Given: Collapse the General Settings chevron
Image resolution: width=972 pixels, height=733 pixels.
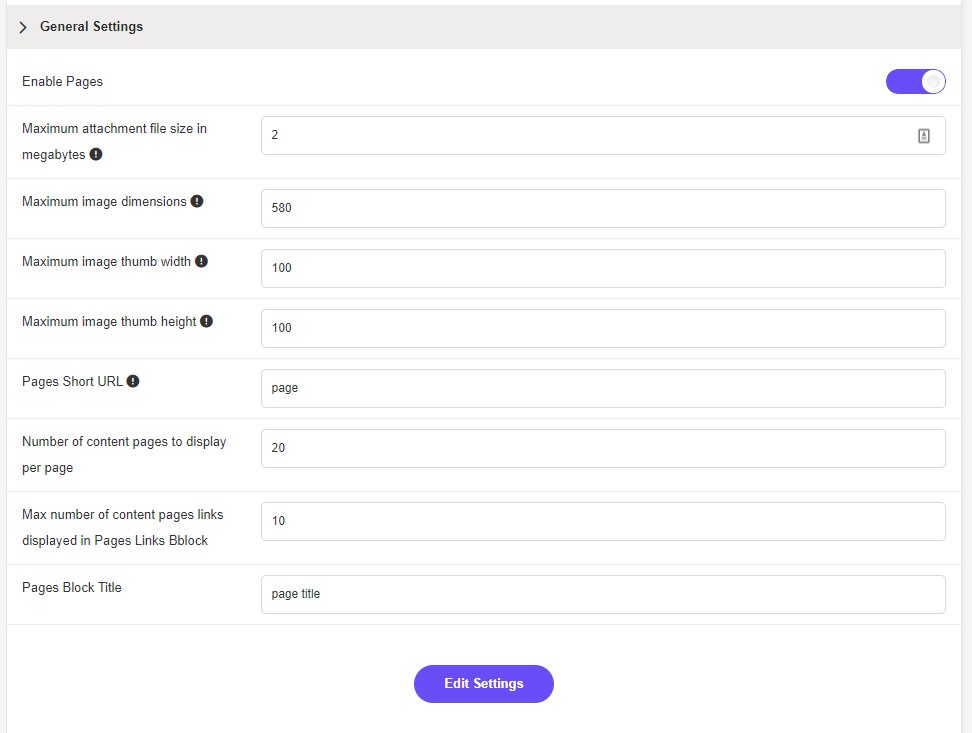Looking at the screenshot, I should [x=23, y=27].
